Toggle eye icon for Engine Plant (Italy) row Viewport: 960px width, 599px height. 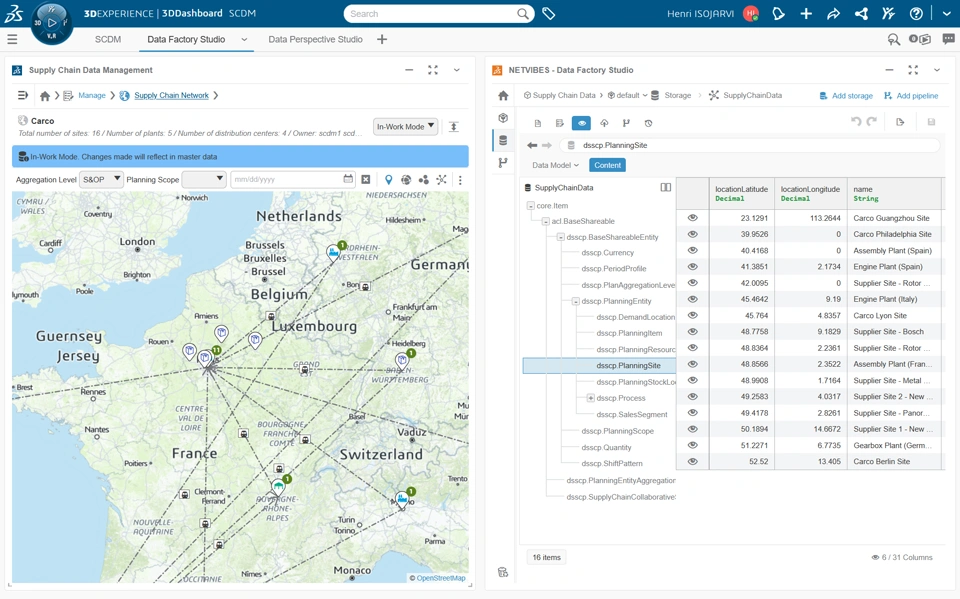pos(692,299)
